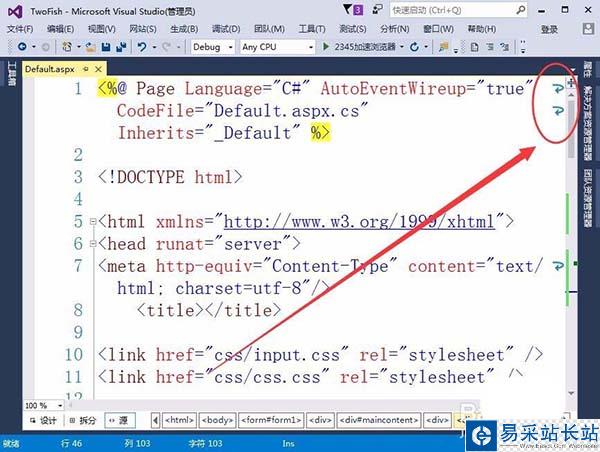Image resolution: width=600 pixels, height=452 pixels.
Task: Click the Redo arrow icon
Action: 166,47
